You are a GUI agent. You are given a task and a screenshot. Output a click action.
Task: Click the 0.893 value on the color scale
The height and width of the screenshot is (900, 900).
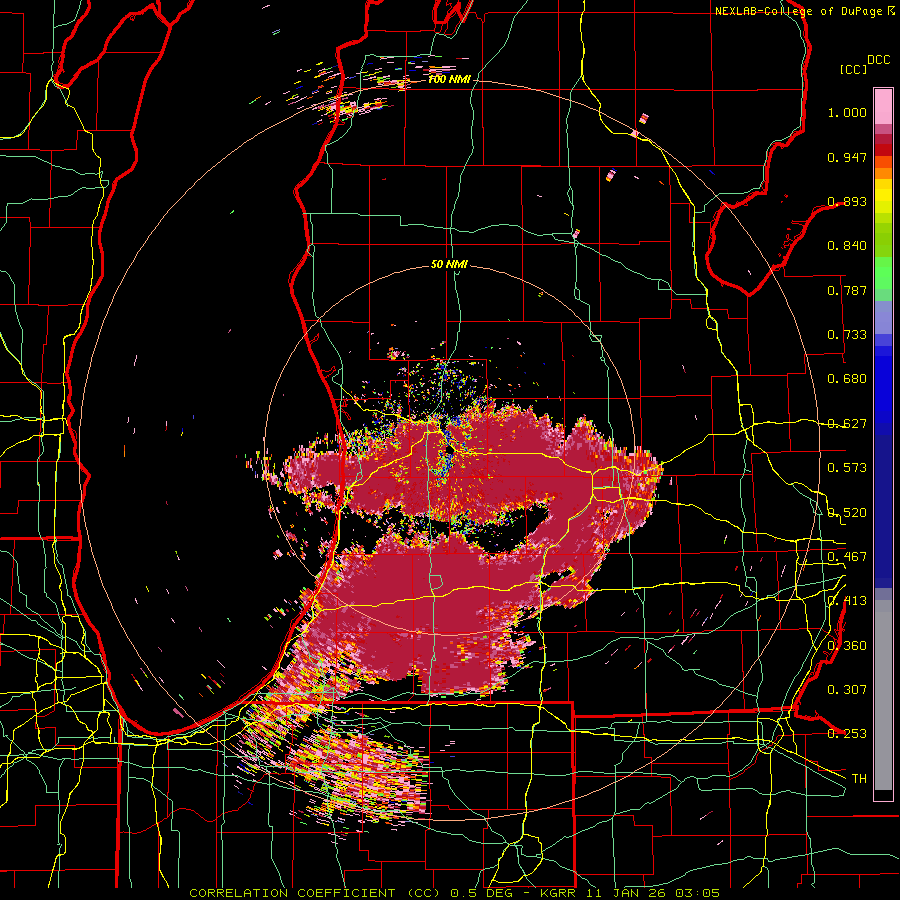coord(847,201)
